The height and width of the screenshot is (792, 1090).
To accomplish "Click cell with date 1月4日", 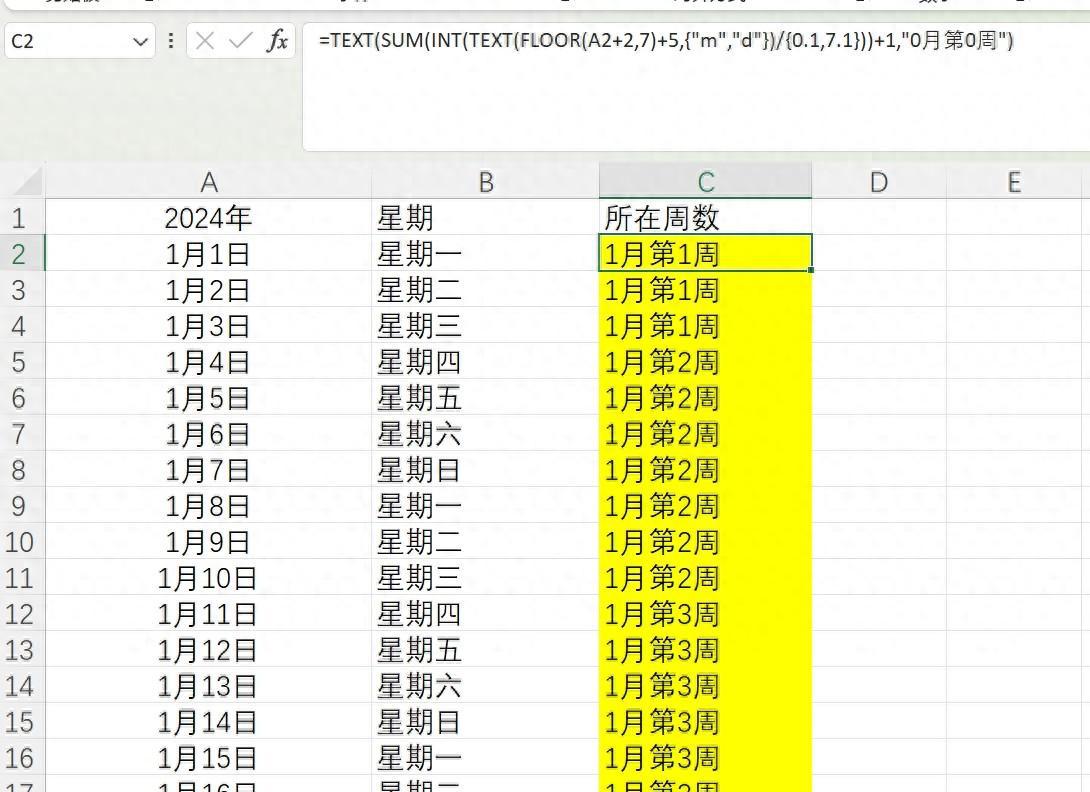I will click(209, 362).
